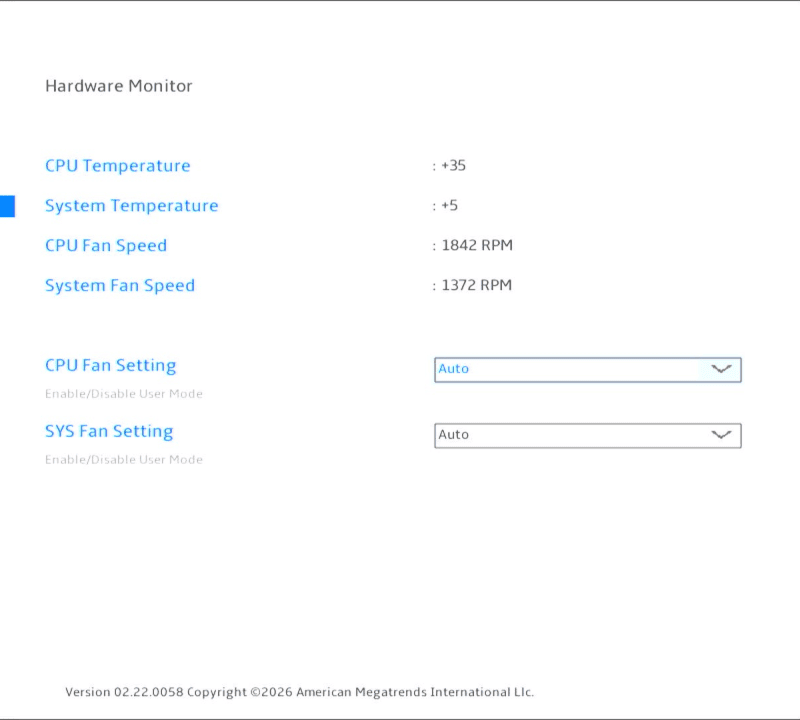Viewport: 800px width, 720px height.
Task: Click the Hardware Monitor page title
Action: click(119, 86)
